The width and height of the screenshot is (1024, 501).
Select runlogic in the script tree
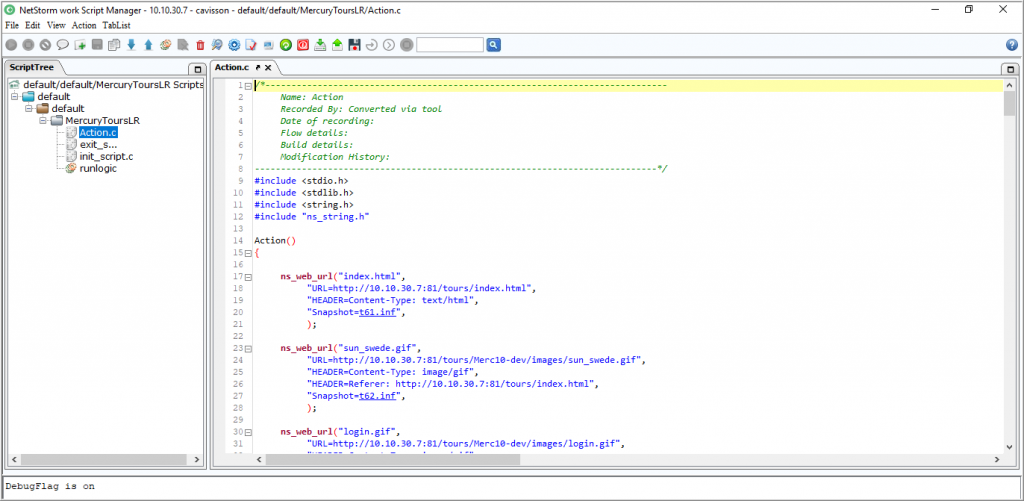point(98,169)
